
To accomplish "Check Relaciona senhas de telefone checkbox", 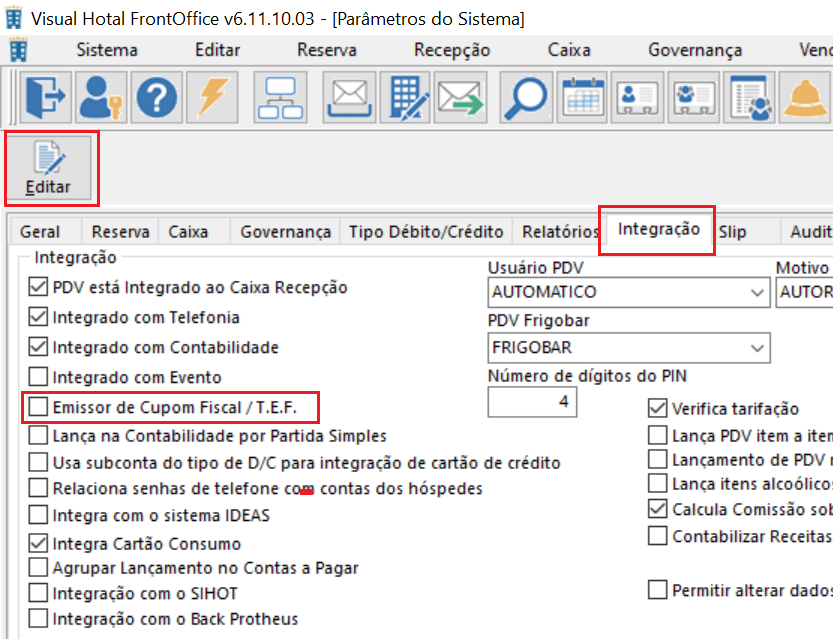I will pos(38,488).
